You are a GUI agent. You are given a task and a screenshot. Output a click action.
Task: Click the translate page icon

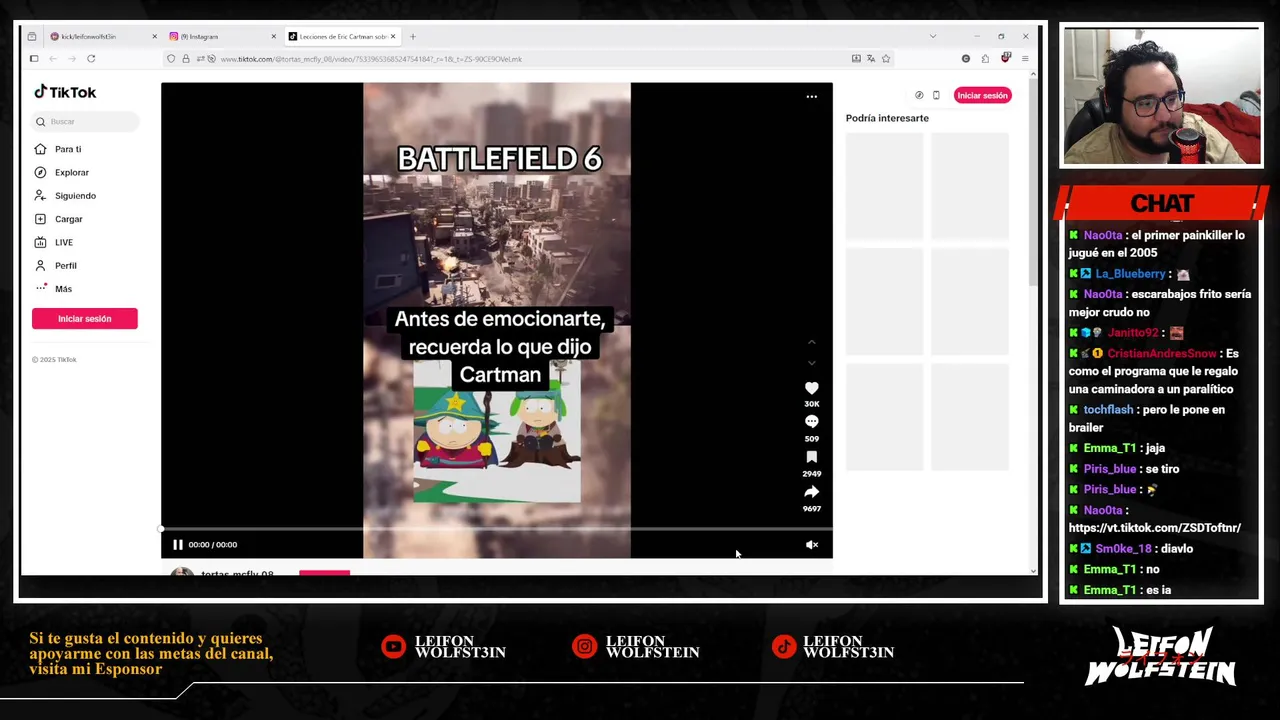point(871,59)
